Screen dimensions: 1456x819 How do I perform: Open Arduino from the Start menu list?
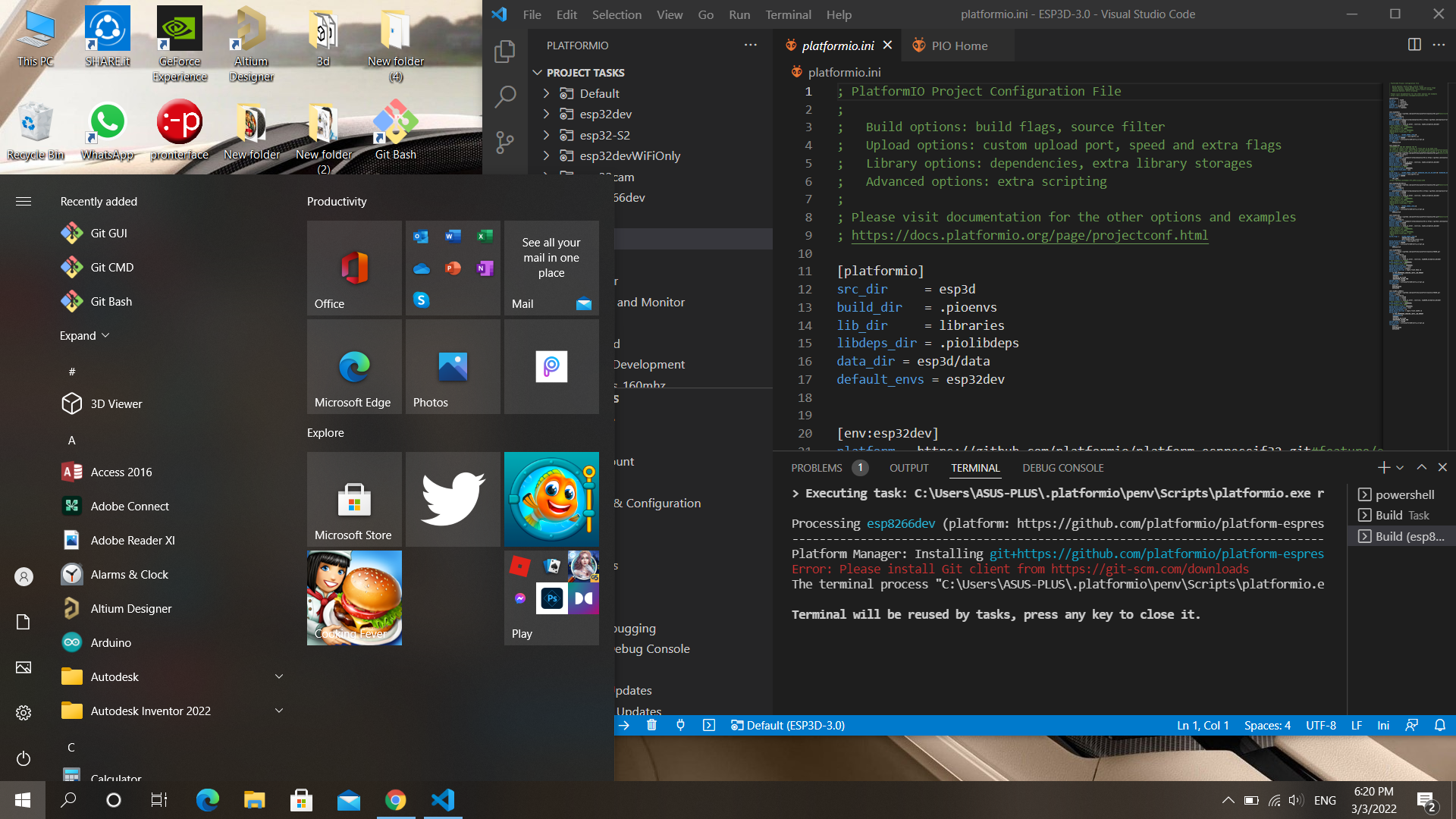click(111, 642)
